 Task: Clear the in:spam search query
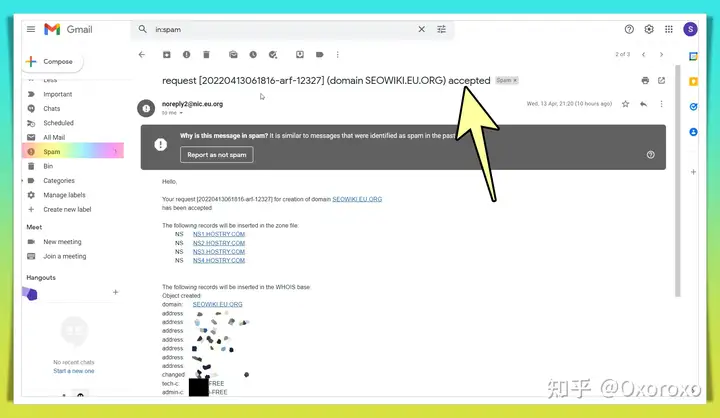pos(422,29)
